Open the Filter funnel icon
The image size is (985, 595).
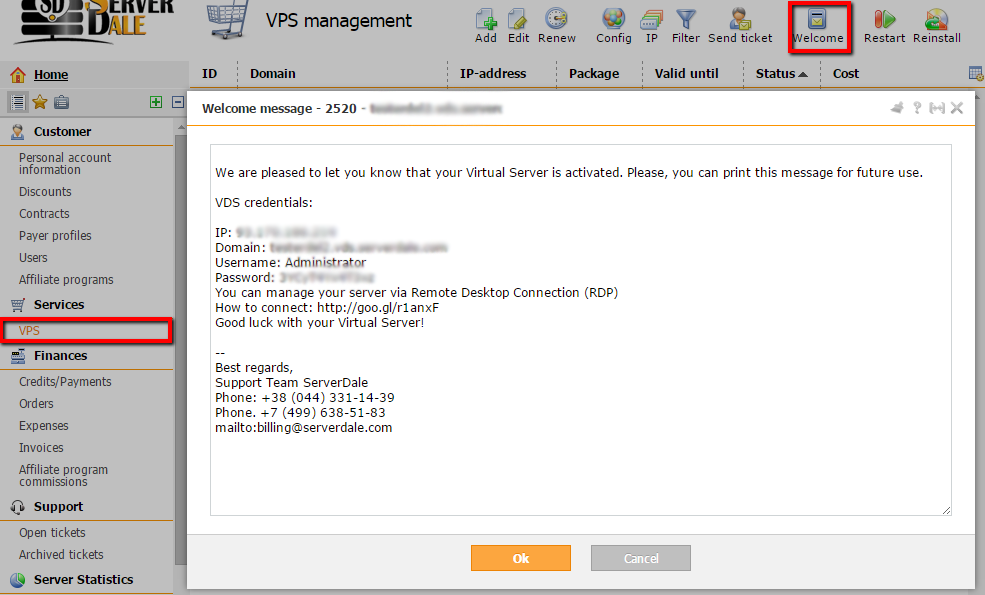click(x=685, y=19)
